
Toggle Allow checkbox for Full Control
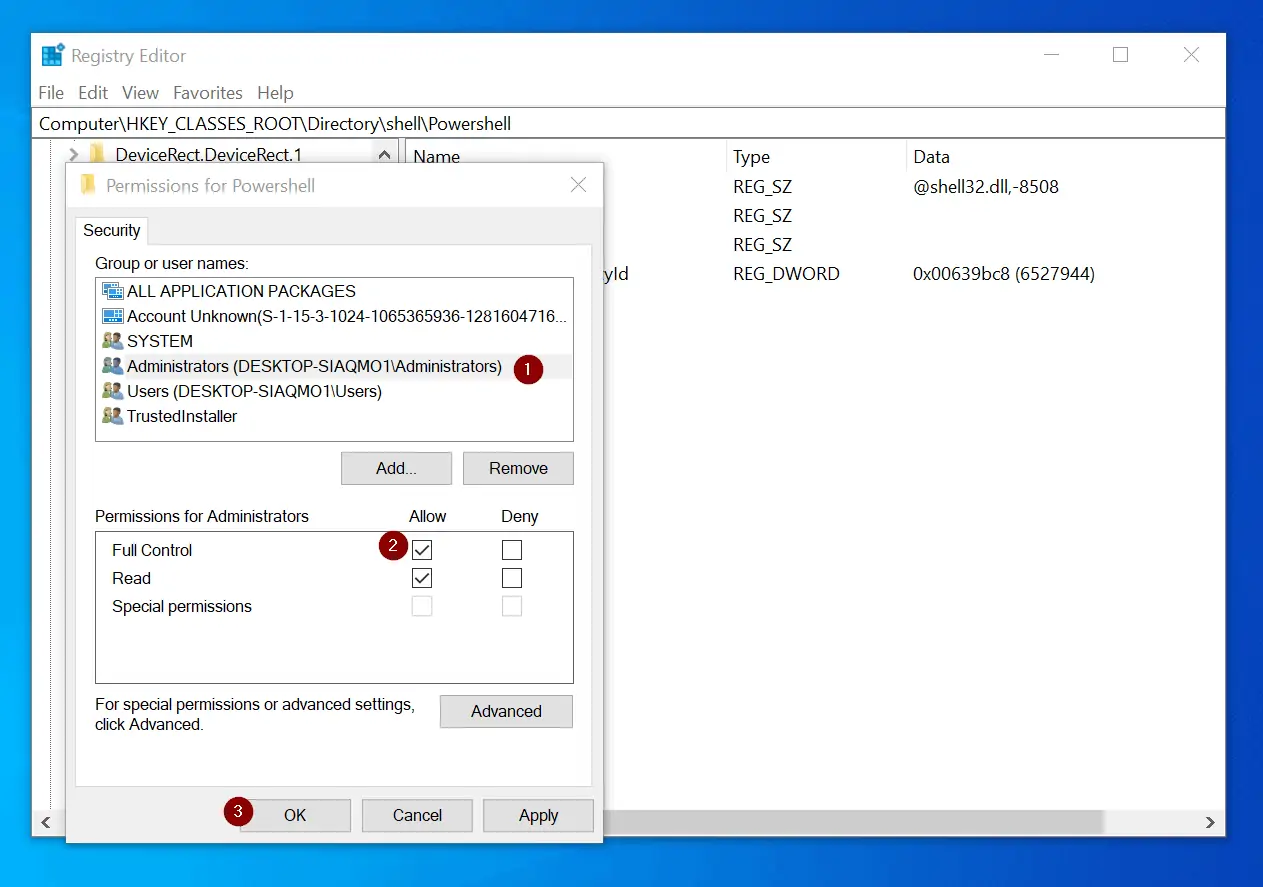[x=422, y=550]
